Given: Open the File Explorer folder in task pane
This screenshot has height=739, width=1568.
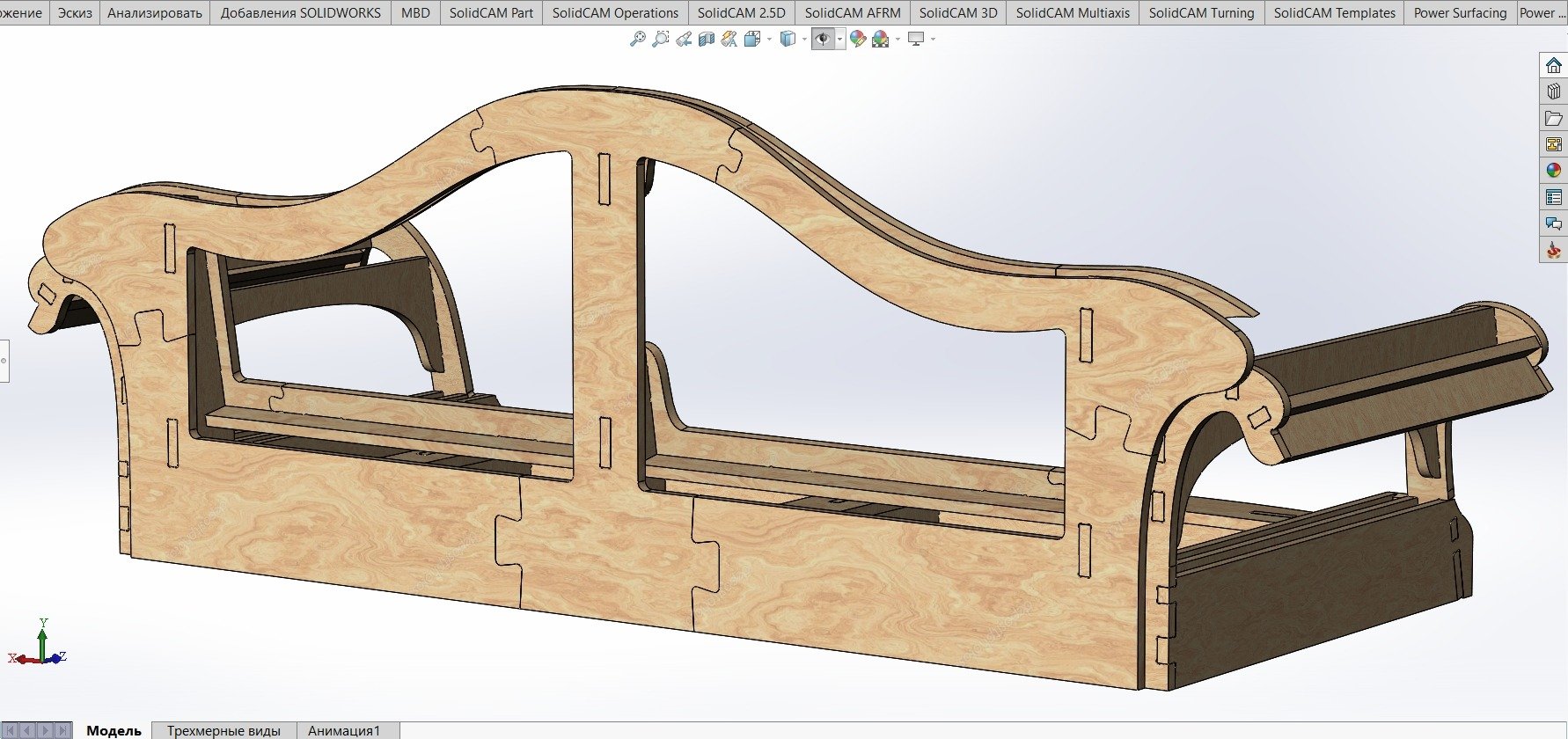Looking at the screenshot, I should pyautogui.click(x=1553, y=118).
